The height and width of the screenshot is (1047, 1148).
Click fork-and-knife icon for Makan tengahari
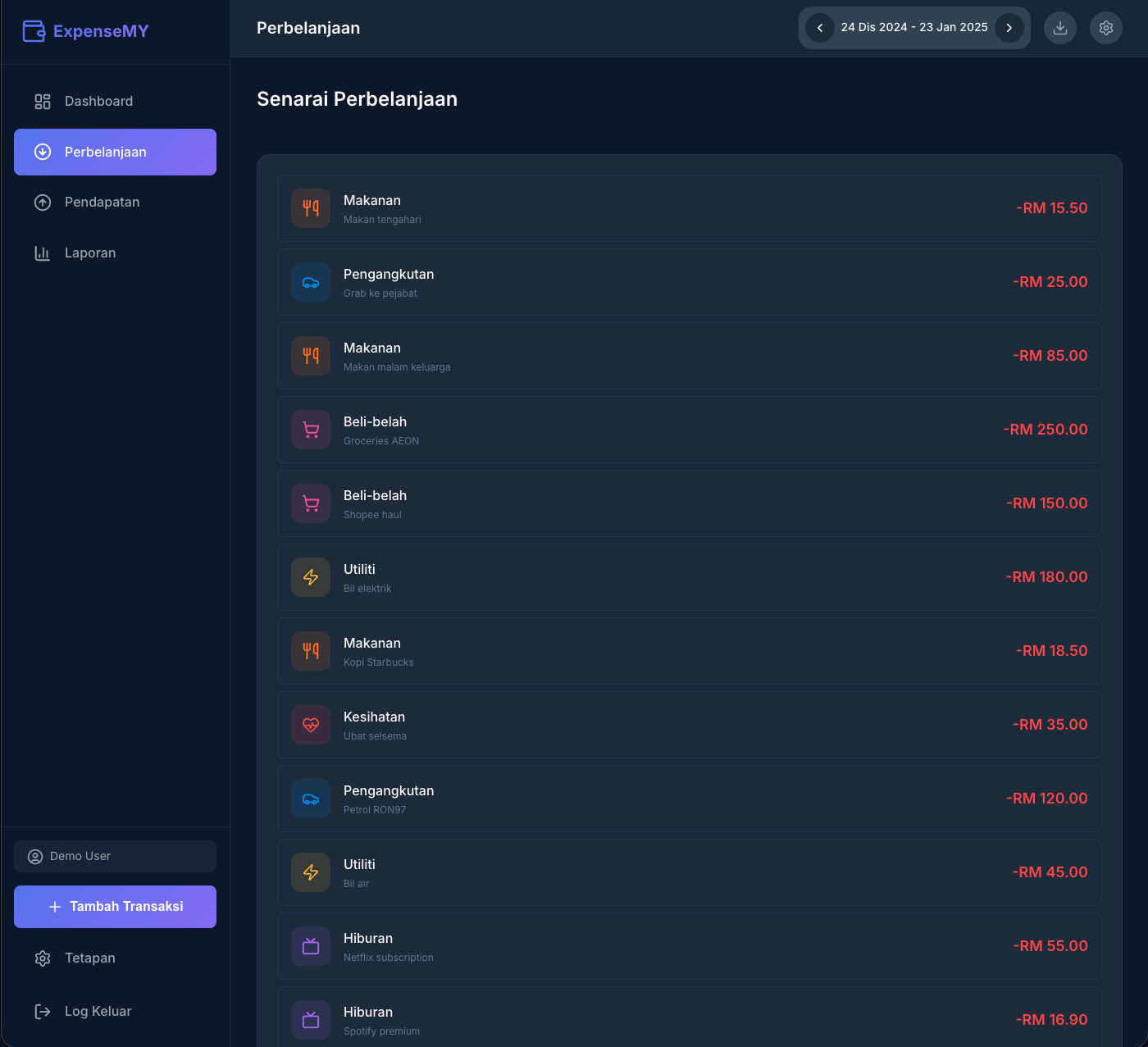[311, 208]
